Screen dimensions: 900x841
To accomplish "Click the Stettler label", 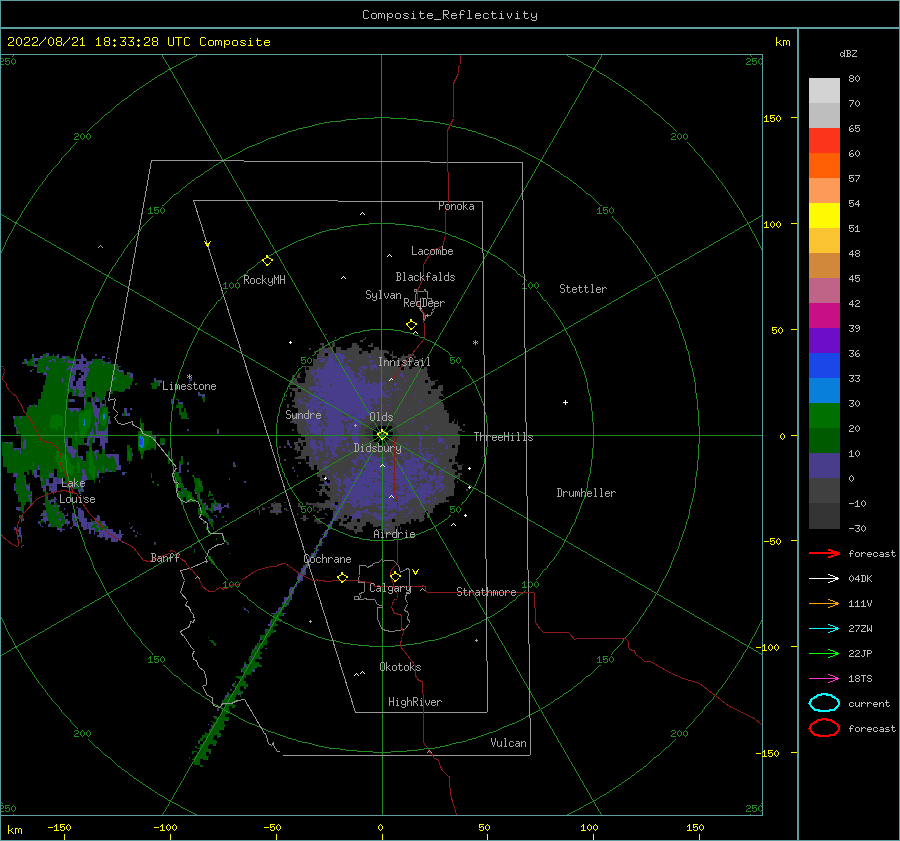I will coord(583,289).
